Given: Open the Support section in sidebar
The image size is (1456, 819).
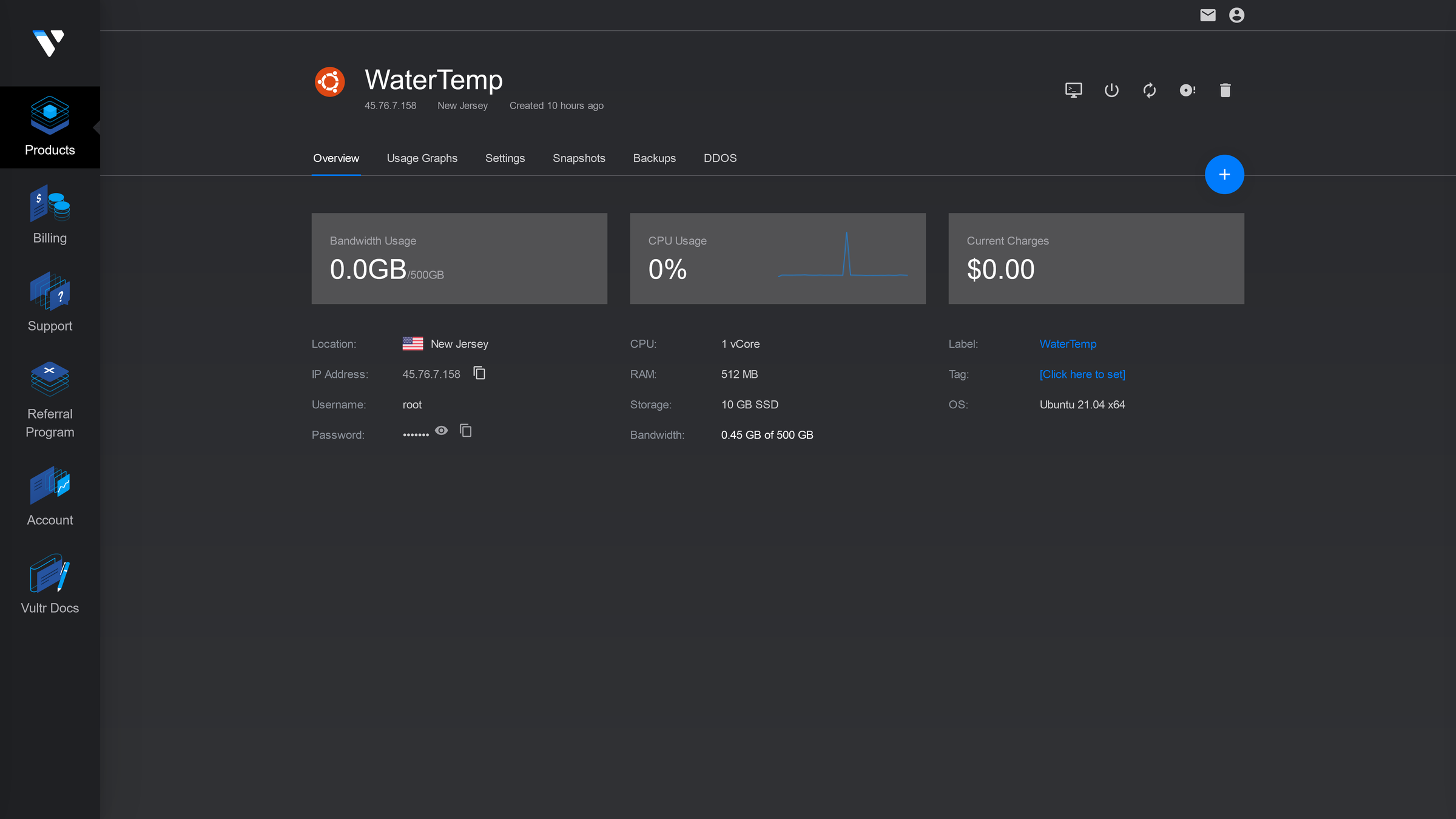Looking at the screenshot, I should [x=50, y=303].
